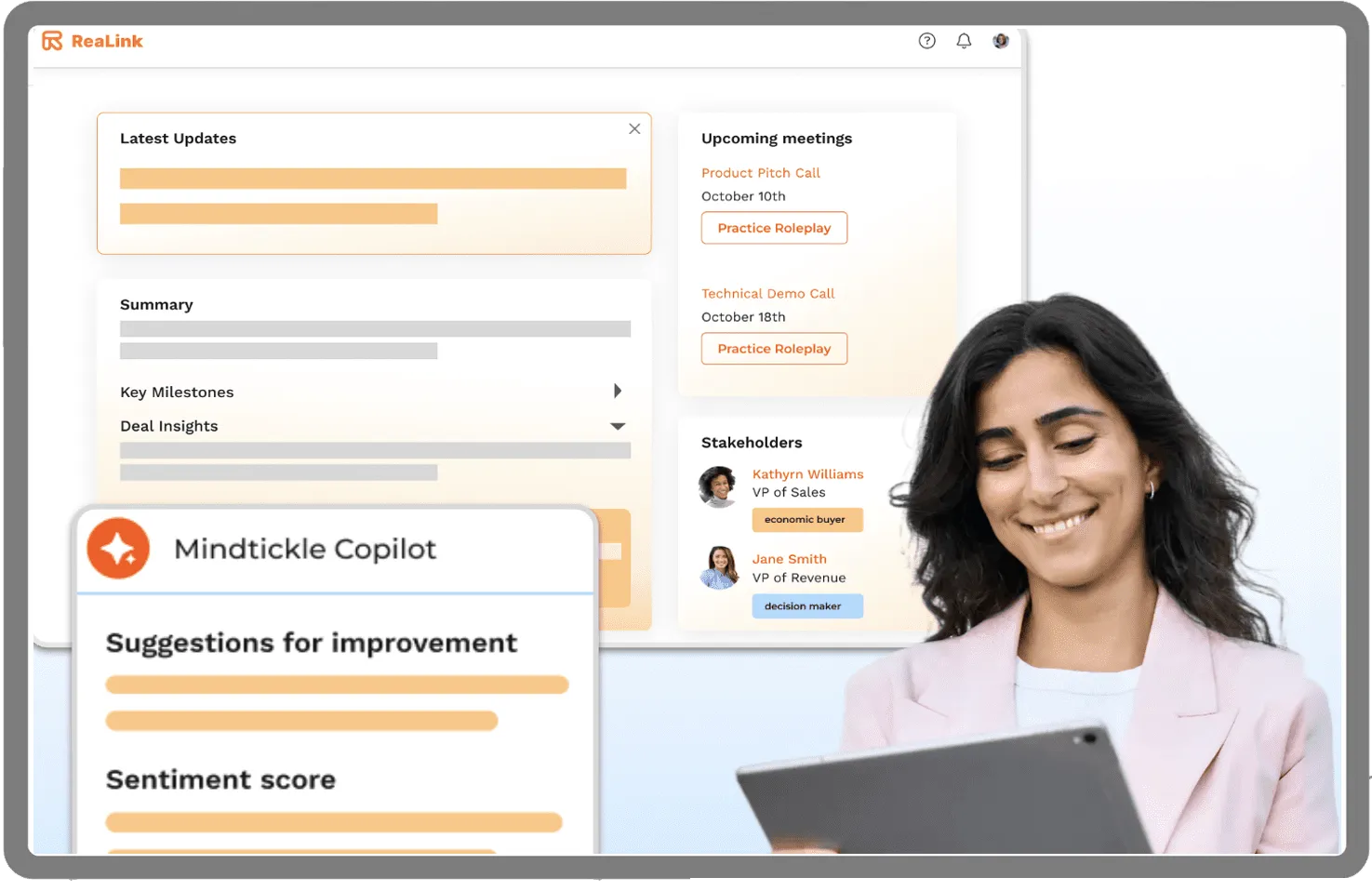Click Jane Smith avatar photo
The height and width of the screenshot is (891, 1372).
click(x=718, y=568)
